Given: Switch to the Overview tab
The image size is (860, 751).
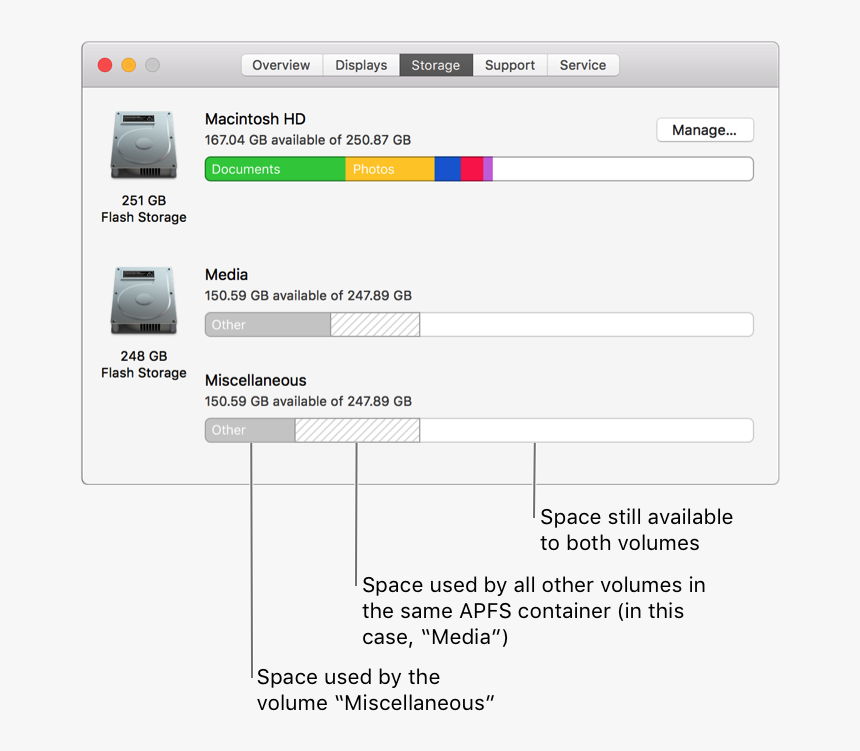Looking at the screenshot, I should tap(281, 64).
